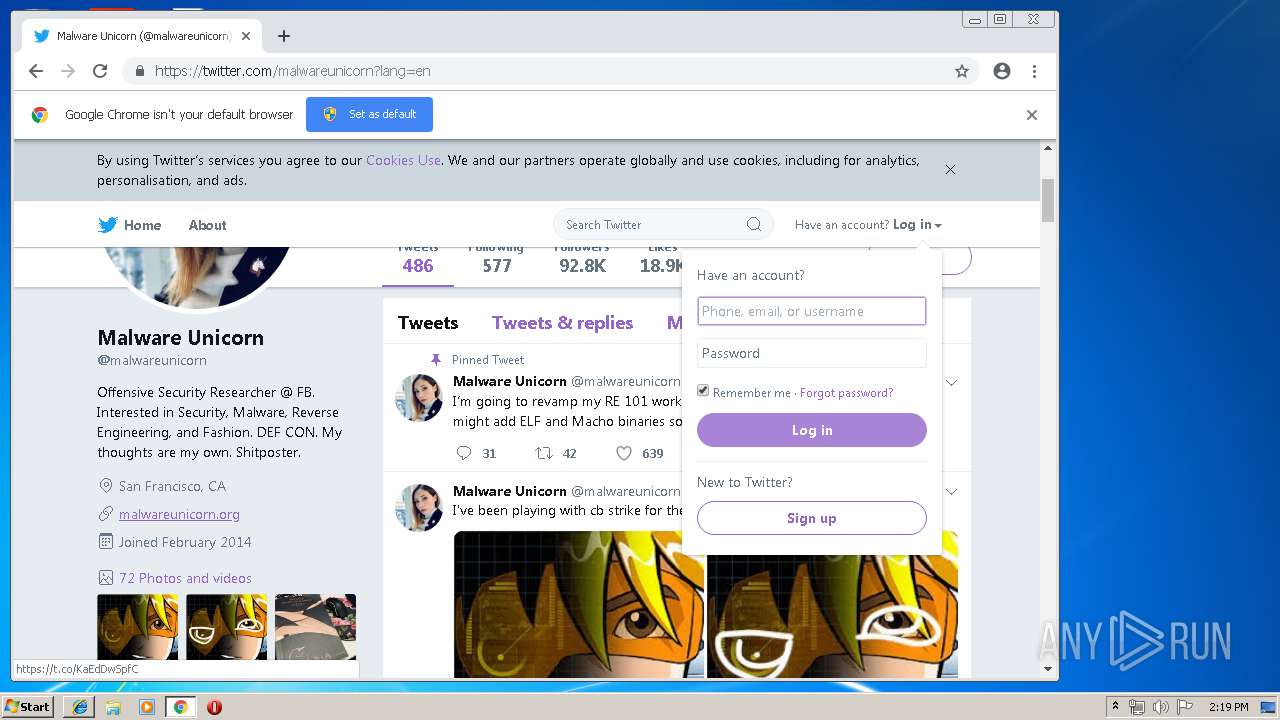Click the volume speaker tray icon
The width and height of the screenshot is (1280, 720).
[1160, 707]
